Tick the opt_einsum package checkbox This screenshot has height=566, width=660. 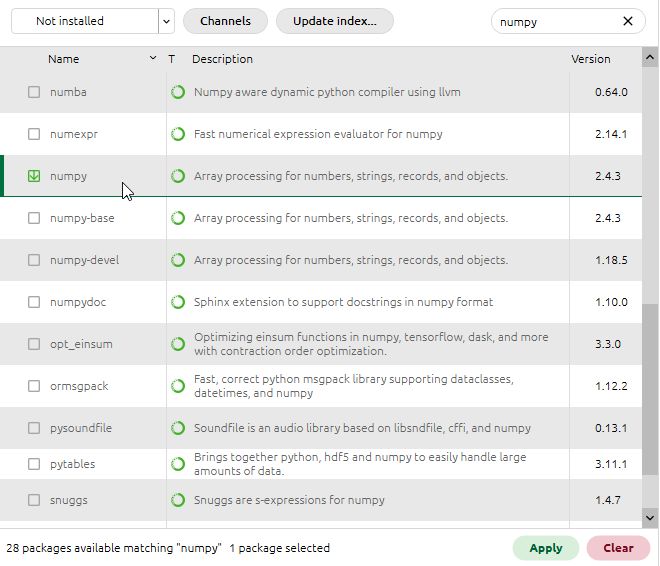(34, 344)
